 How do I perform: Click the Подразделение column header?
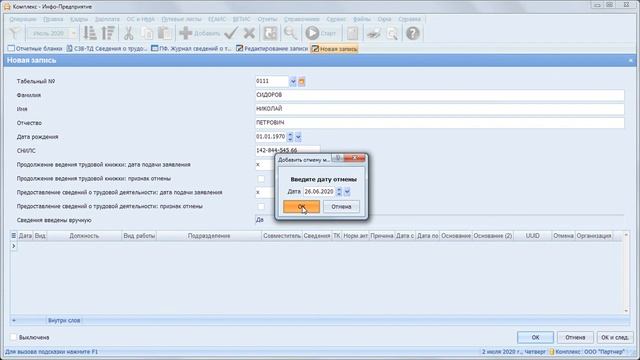click(209, 236)
